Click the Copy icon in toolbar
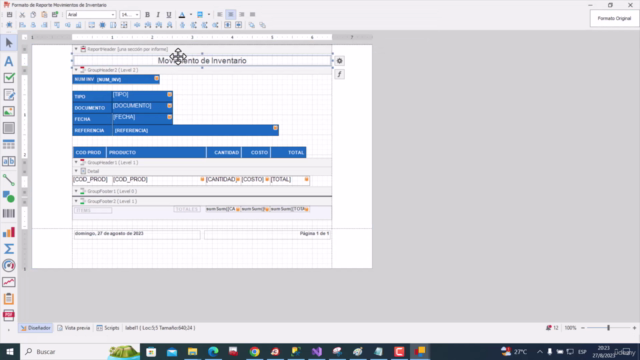 click(33, 15)
